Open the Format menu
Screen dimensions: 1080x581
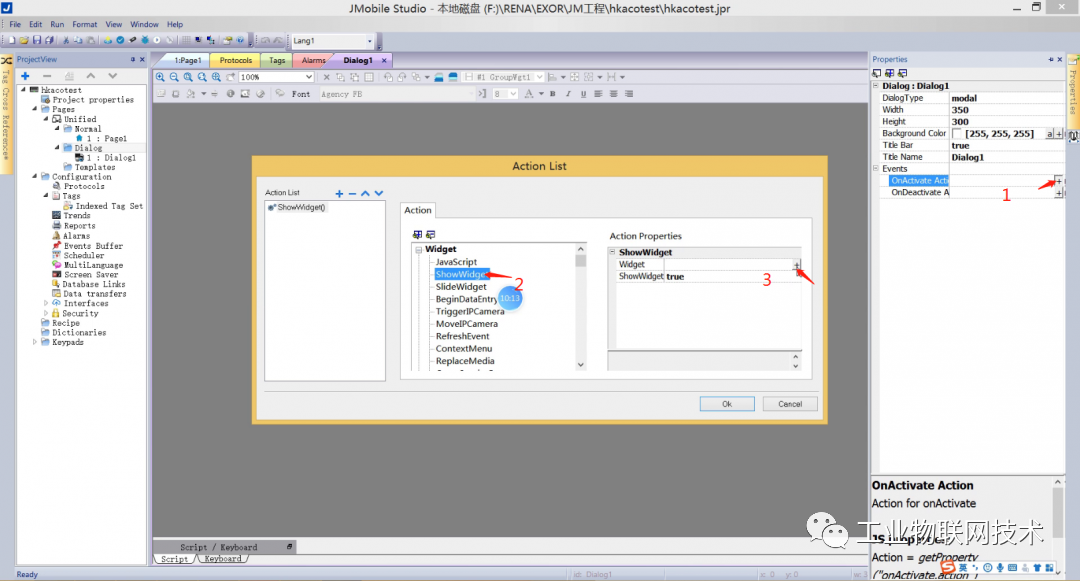pyautogui.click(x=84, y=23)
